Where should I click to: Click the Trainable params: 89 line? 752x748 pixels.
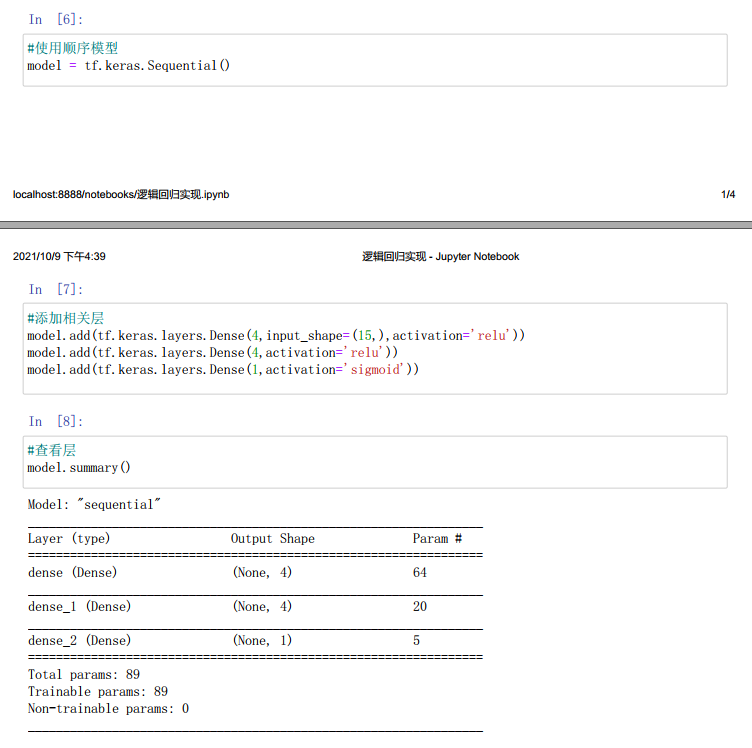point(98,691)
